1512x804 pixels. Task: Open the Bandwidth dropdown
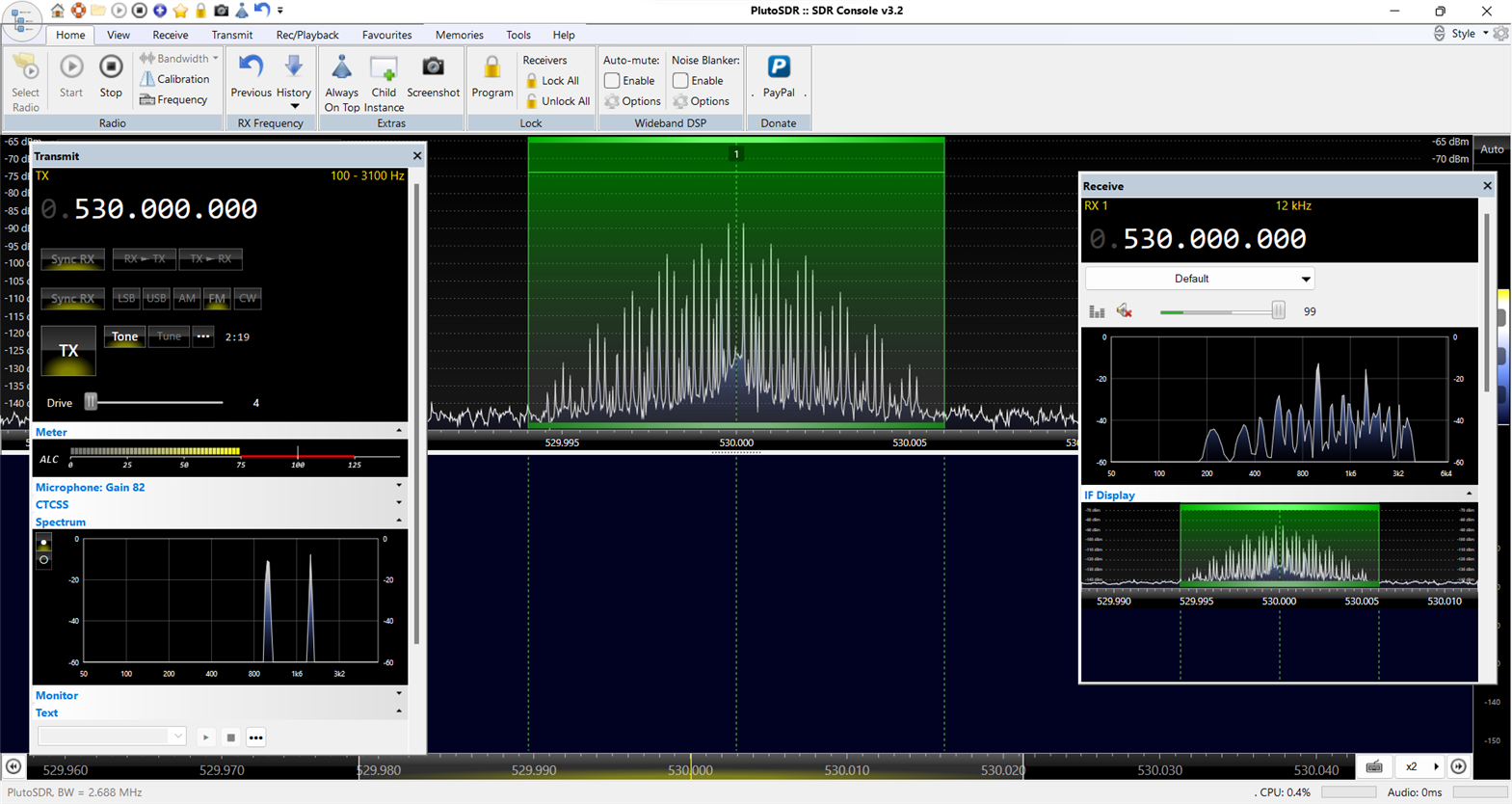pyautogui.click(x=179, y=59)
